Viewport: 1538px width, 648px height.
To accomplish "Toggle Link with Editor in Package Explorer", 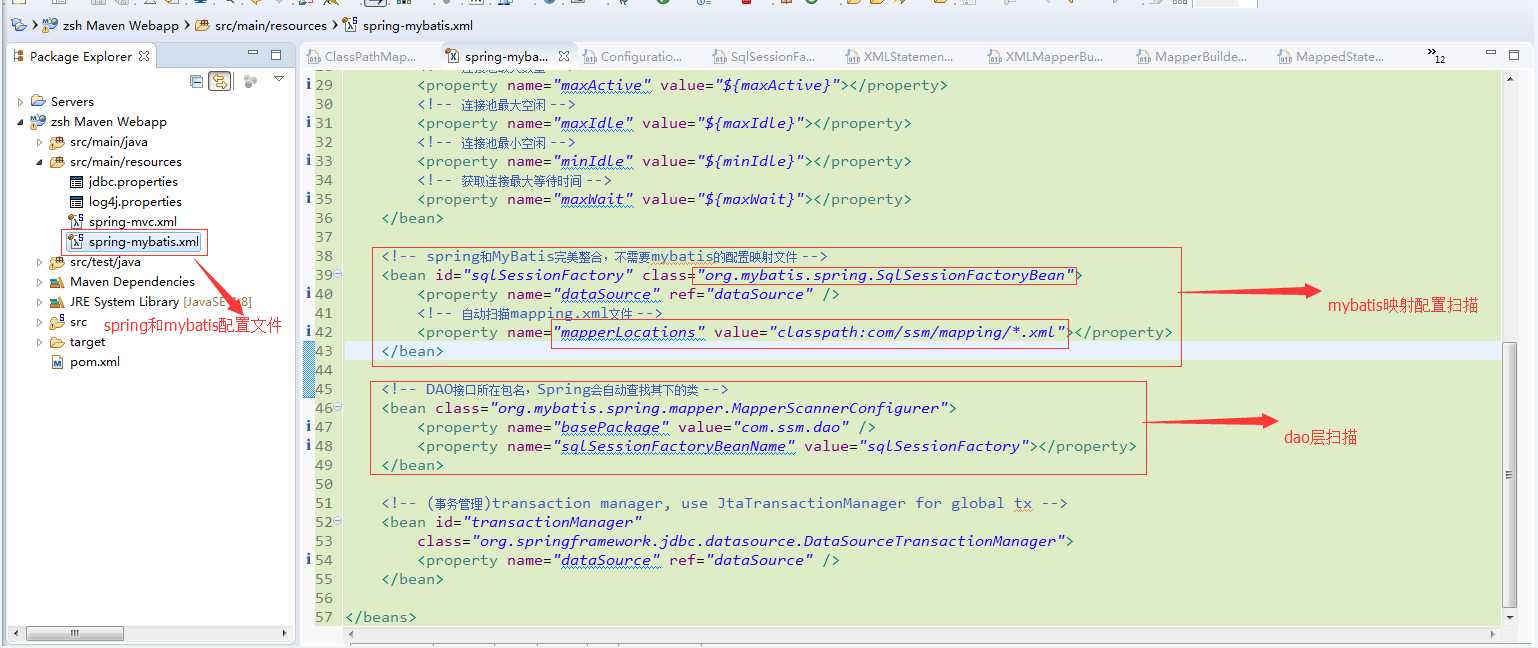I will coord(220,81).
